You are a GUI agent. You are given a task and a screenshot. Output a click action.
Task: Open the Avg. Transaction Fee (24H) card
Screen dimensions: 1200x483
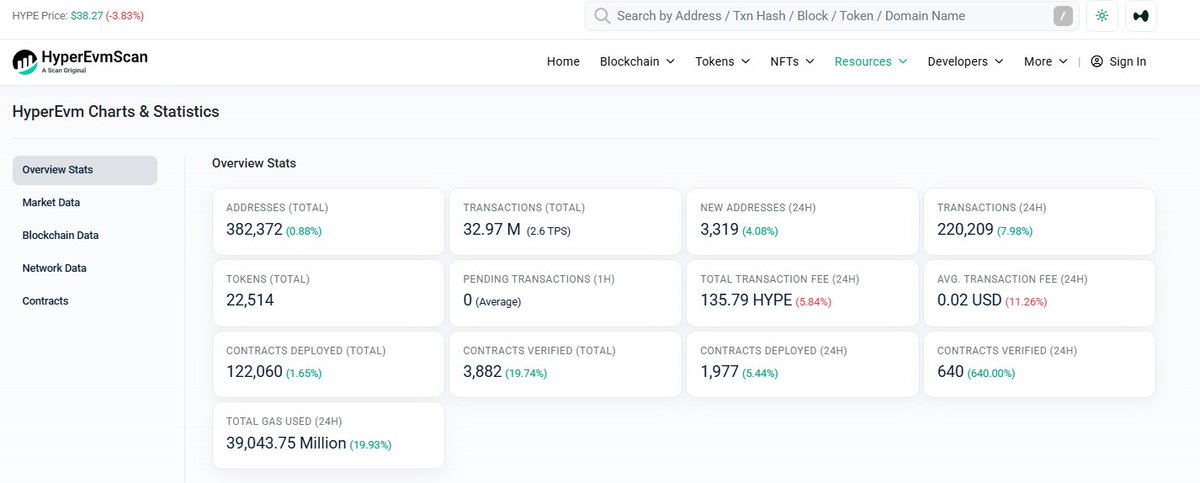[1039, 293]
